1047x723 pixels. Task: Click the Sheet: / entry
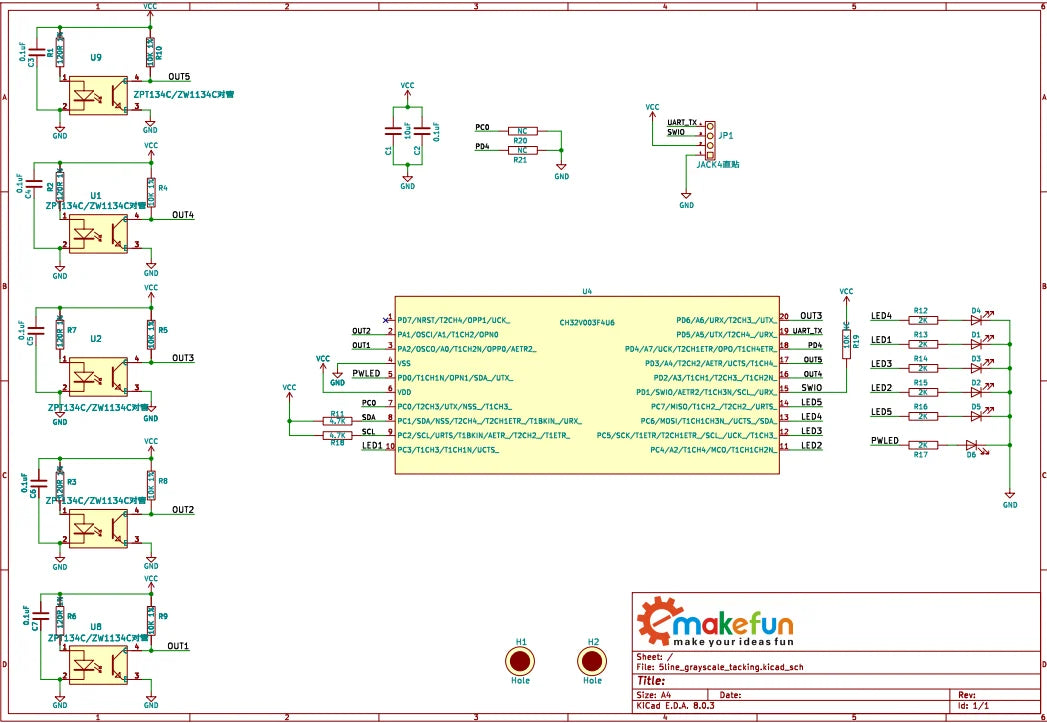(654, 657)
